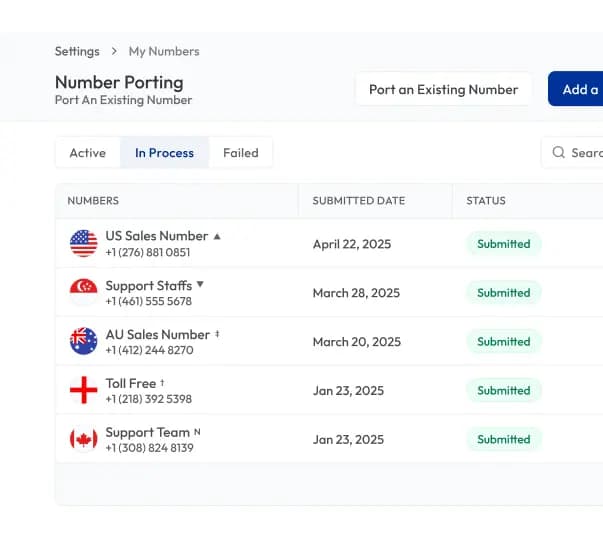Select the In Process tab
This screenshot has height=536, width=603.
164,153
